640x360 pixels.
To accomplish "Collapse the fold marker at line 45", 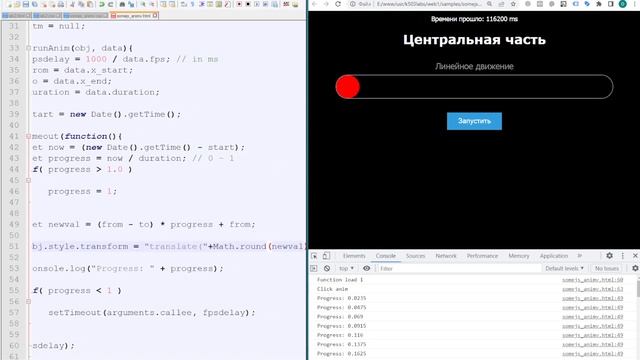I will [x=29, y=180].
